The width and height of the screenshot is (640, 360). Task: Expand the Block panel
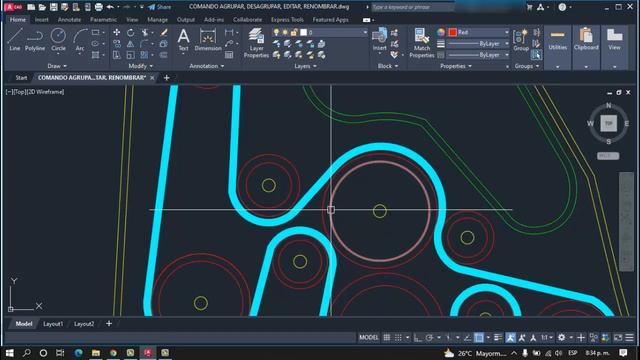(x=388, y=66)
